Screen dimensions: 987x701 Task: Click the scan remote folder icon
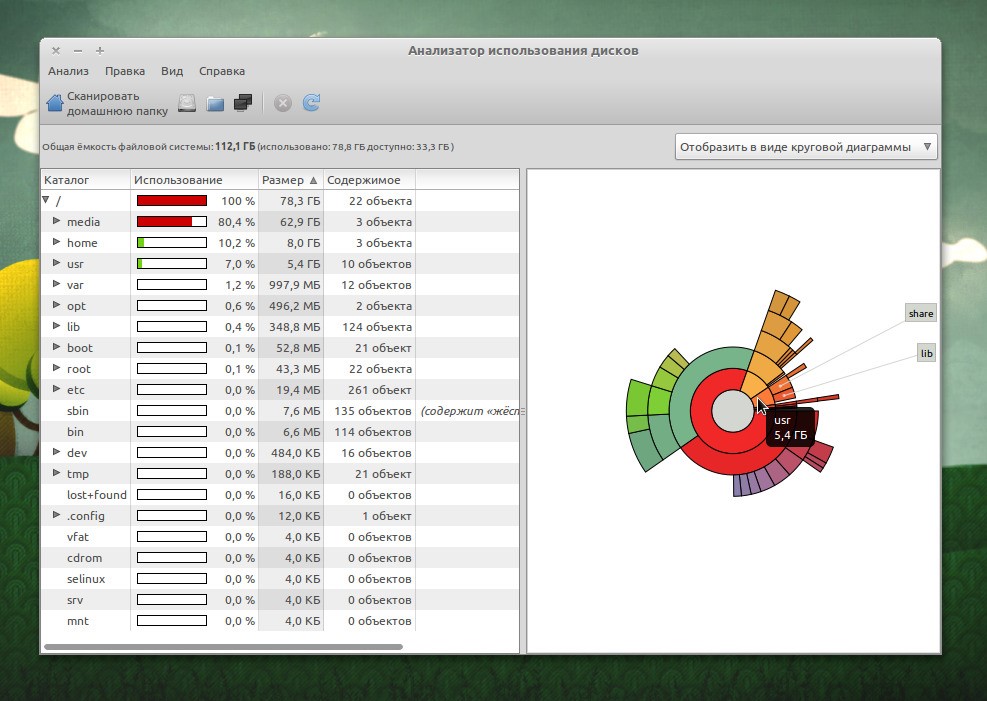tap(242, 102)
